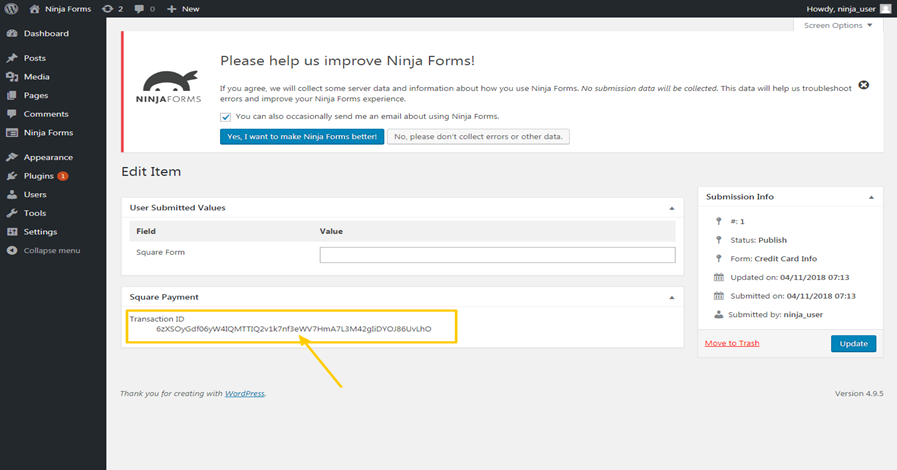Click the updates icon showing 2

(x=107, y=9)
